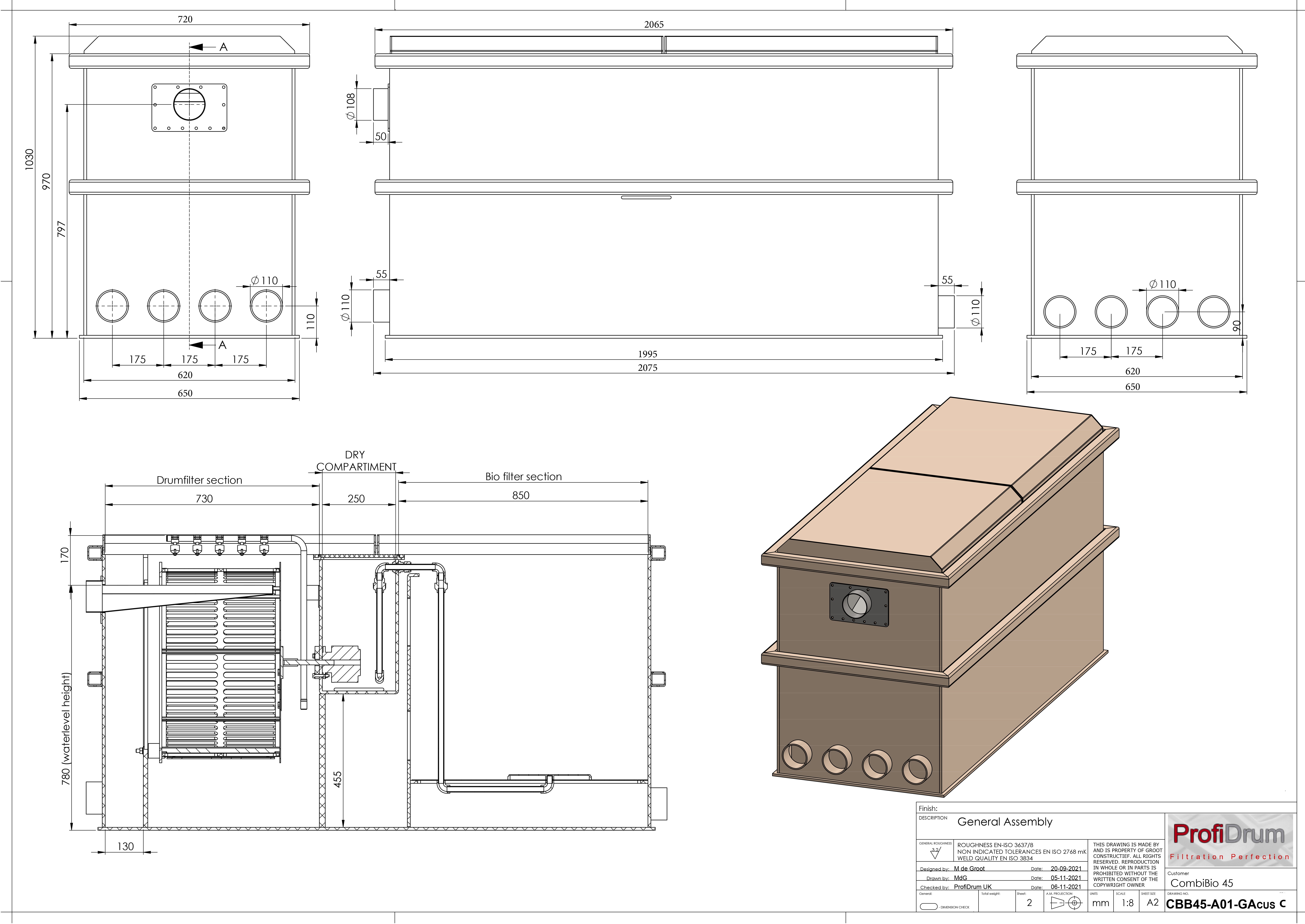The height and width of the screenshot is (924, 1305).
Task: Click the DRAWING NO. field label
Action: [1178, 894]
